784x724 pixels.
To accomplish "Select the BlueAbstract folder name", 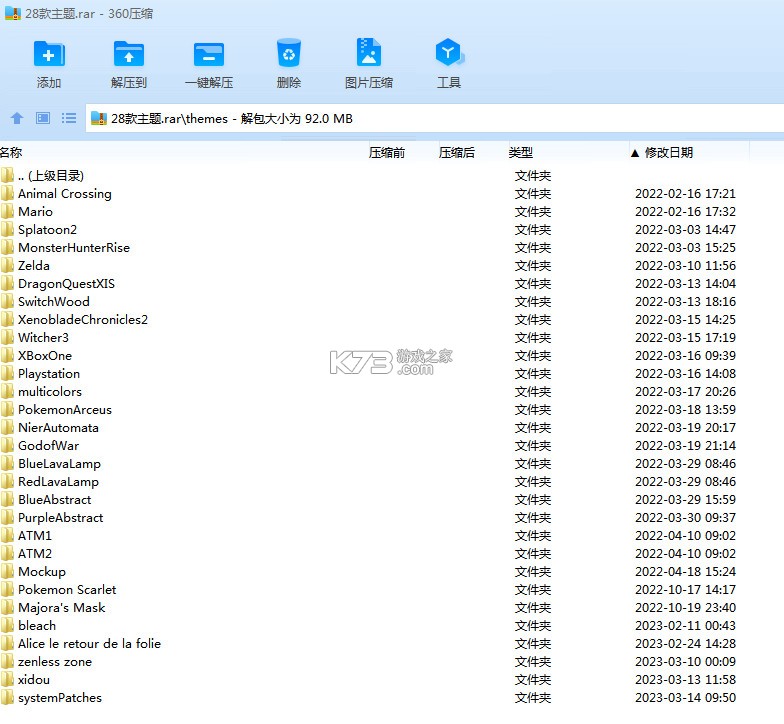I will point(54,500).
